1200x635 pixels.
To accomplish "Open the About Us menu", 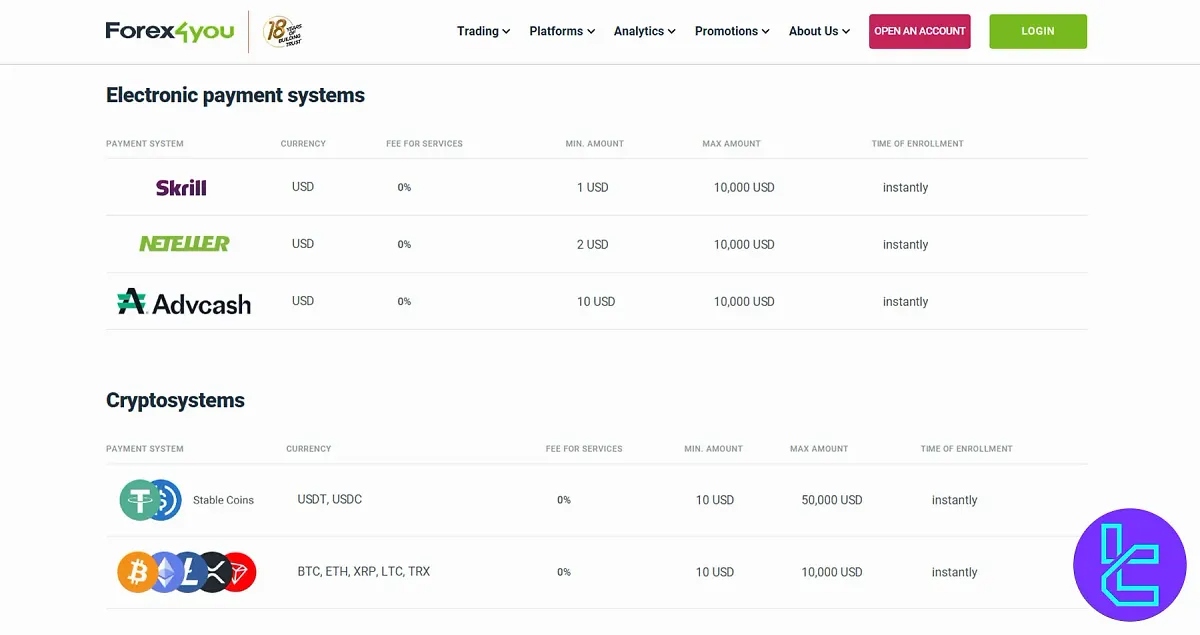I will coord(819,31).
